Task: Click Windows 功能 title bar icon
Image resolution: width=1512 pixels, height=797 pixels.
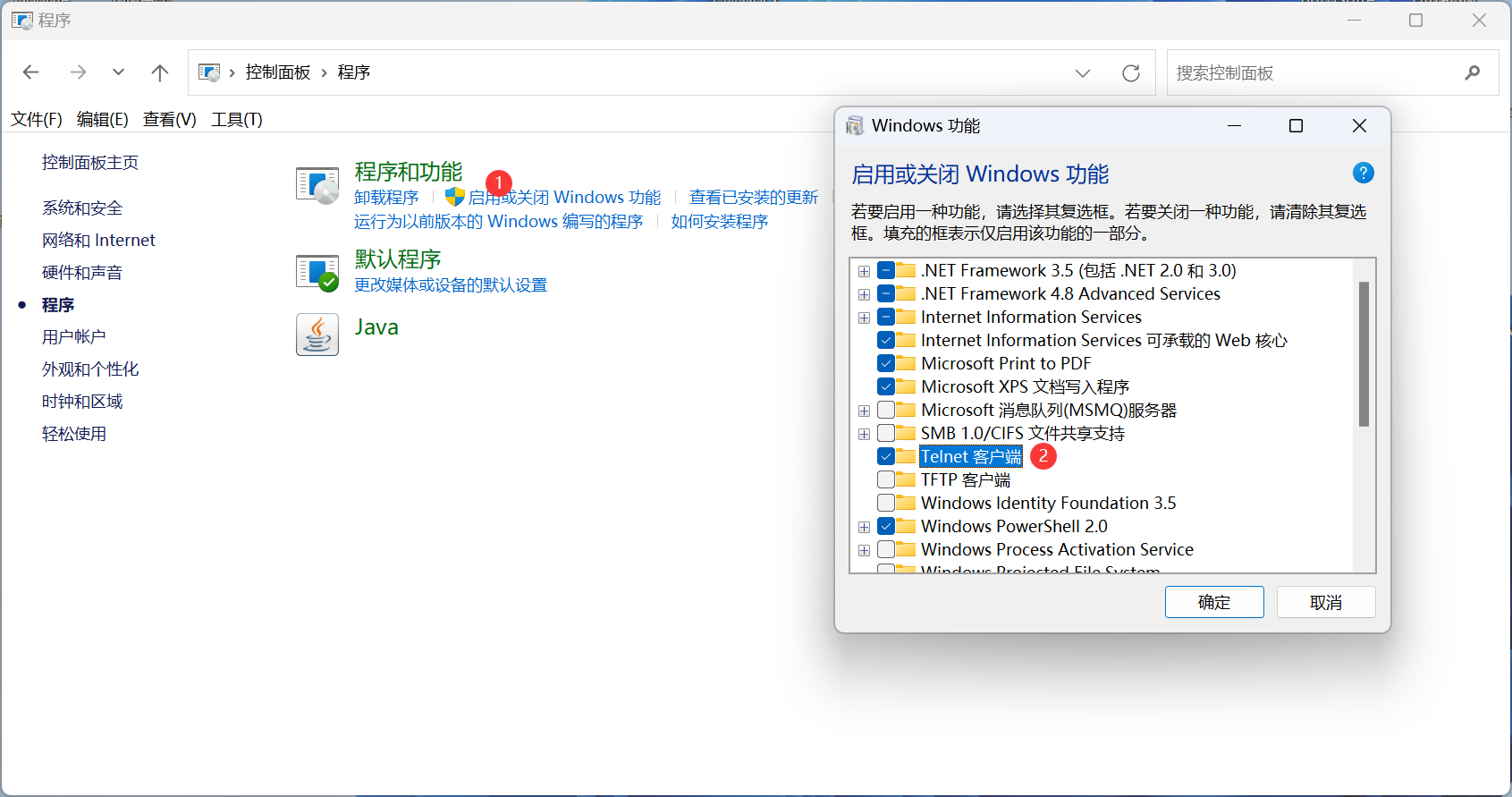Action: click(856, 125)
